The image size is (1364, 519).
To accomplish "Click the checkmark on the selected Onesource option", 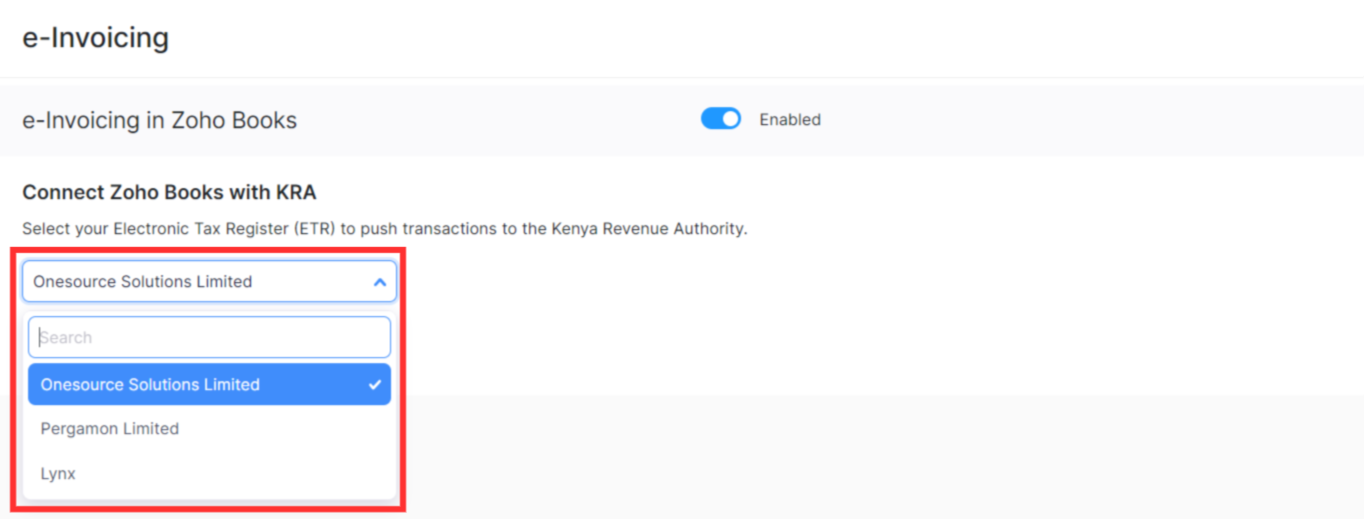I will tap(374, 385).
